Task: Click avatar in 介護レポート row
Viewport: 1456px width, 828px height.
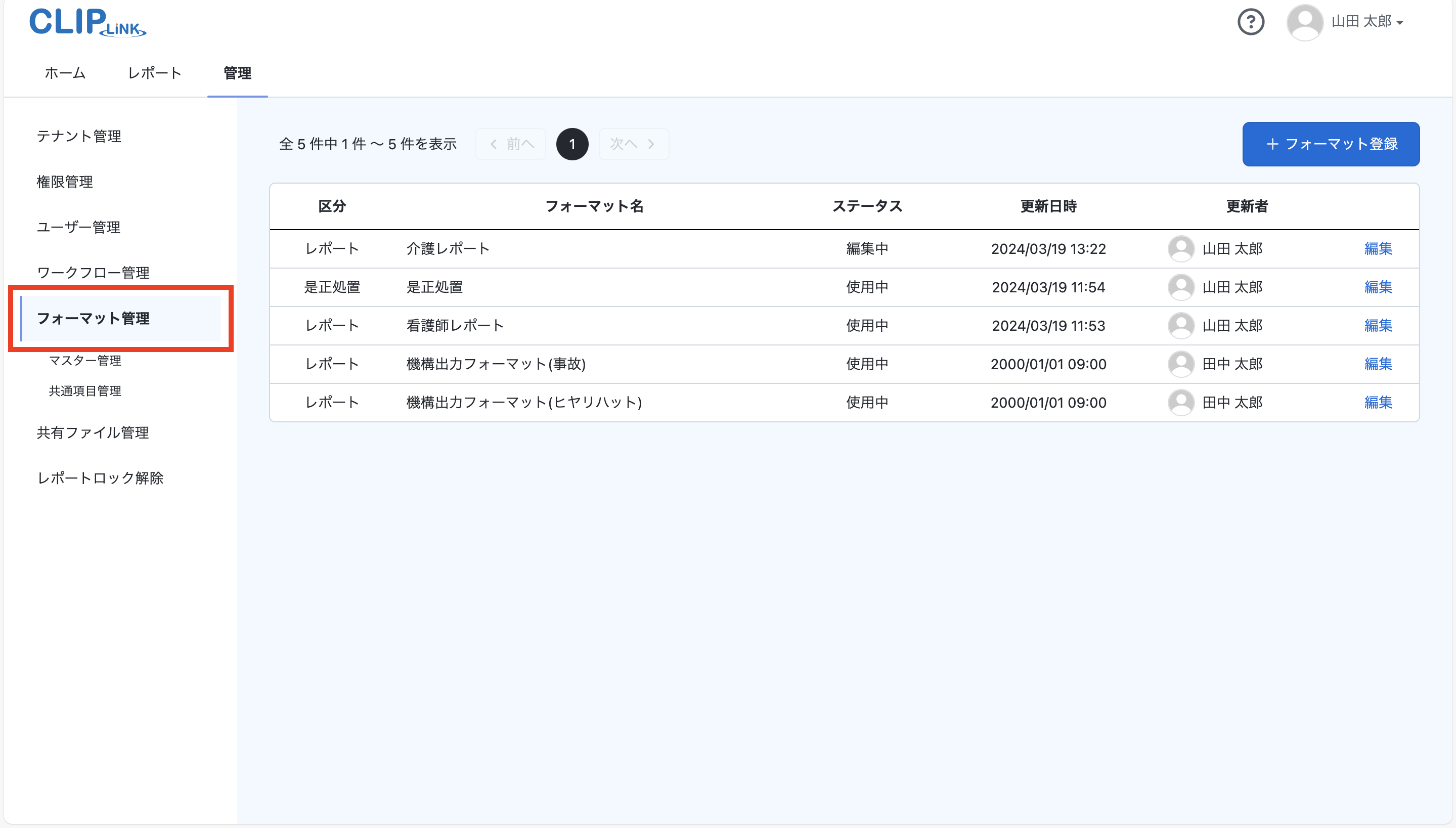Action: coord(1180,248)
